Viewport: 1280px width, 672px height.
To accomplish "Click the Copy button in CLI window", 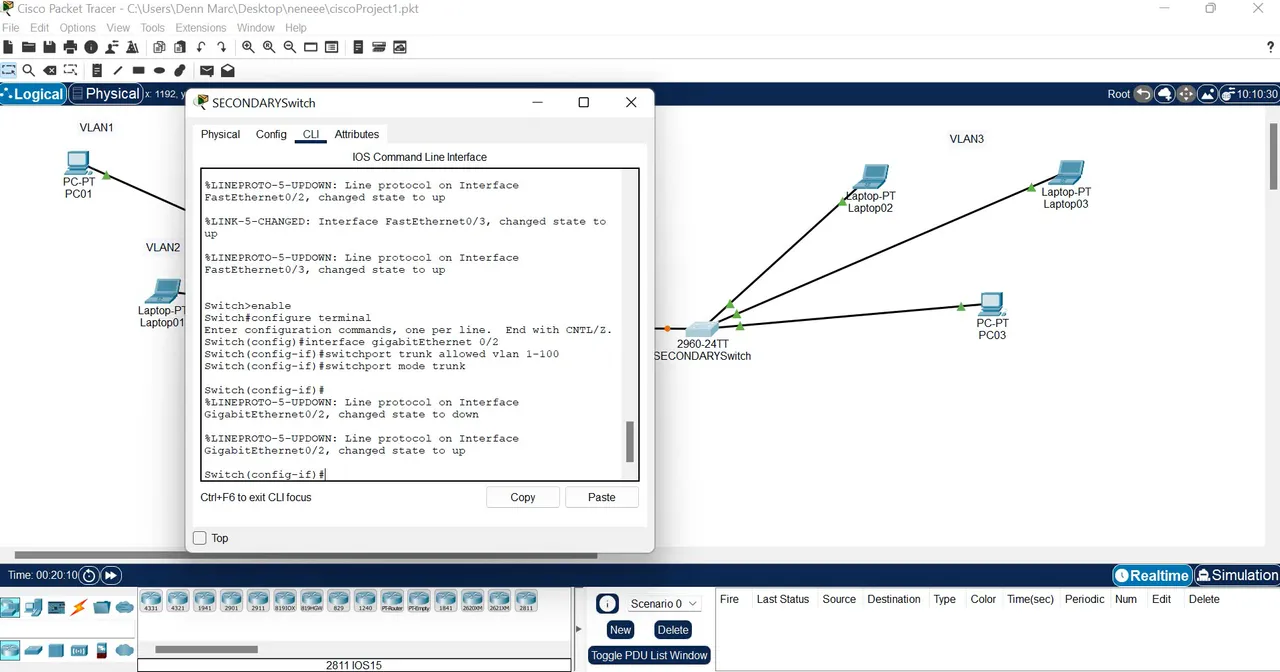I will 523,497.
